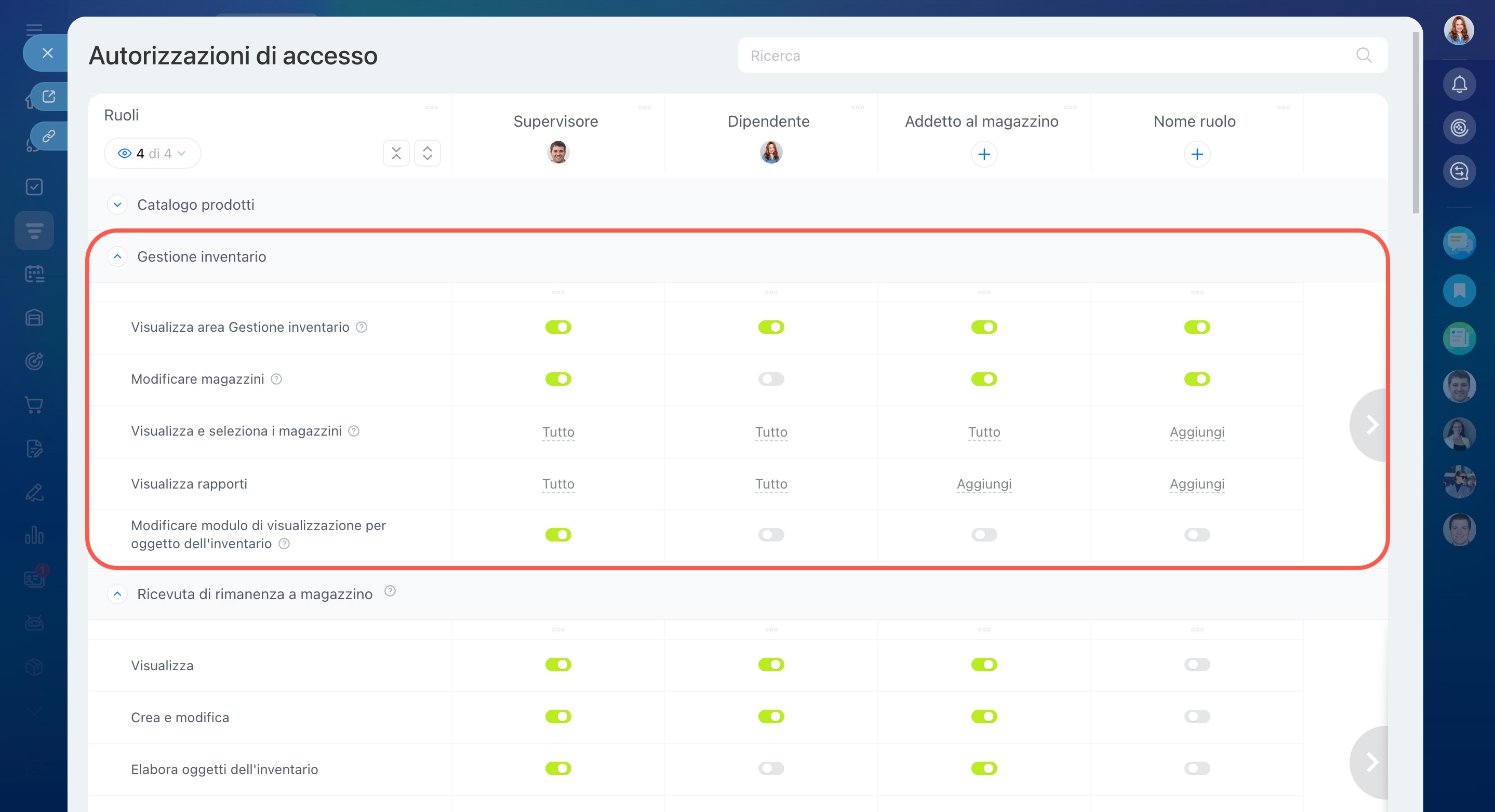Viewport: 1495px width, 812px height.
Task: Click the collapse-all roles icon button
Action: [396, 153]
